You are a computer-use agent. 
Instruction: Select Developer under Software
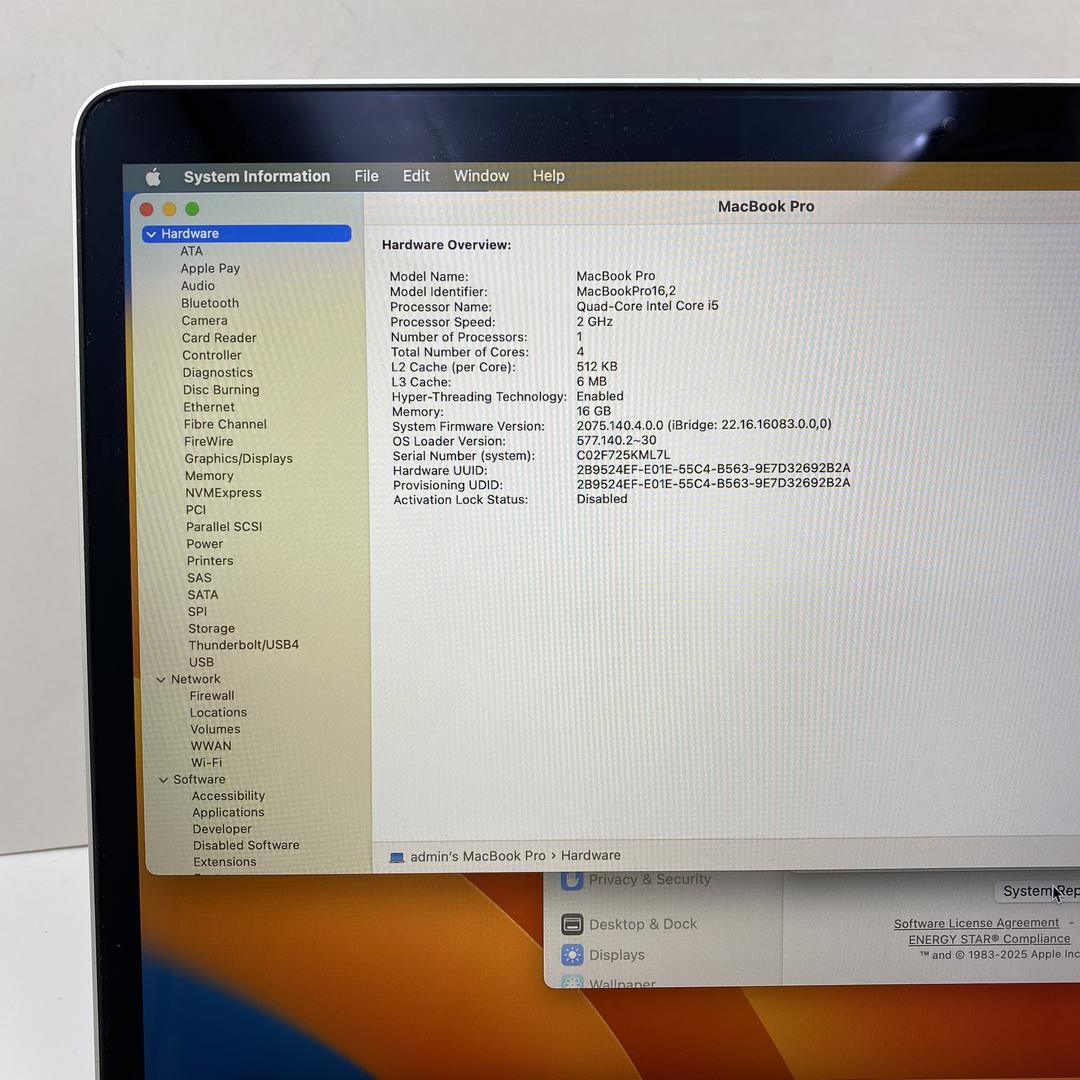tap(222, 829)
